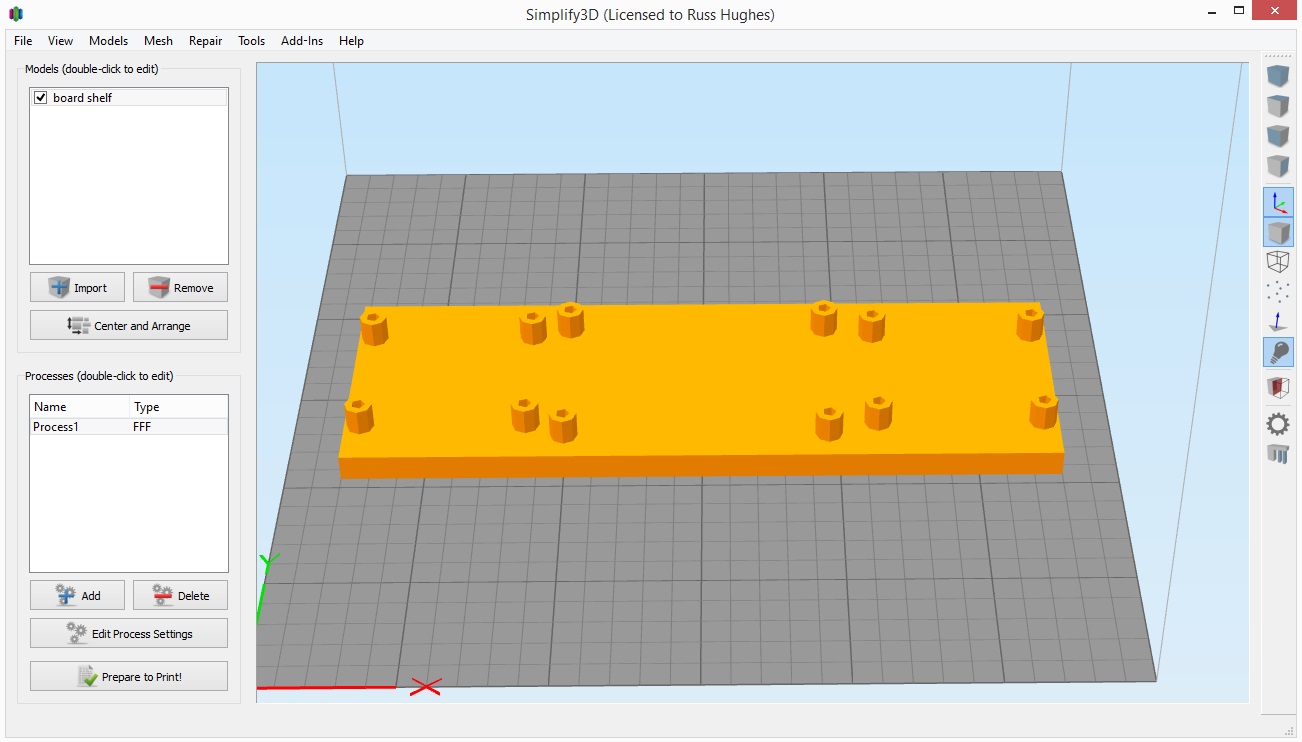Image resolution: width=1302 pixels, height=742 pixels.
Task: Toggle normals display arrow icon
Action: pos(1278,322)
